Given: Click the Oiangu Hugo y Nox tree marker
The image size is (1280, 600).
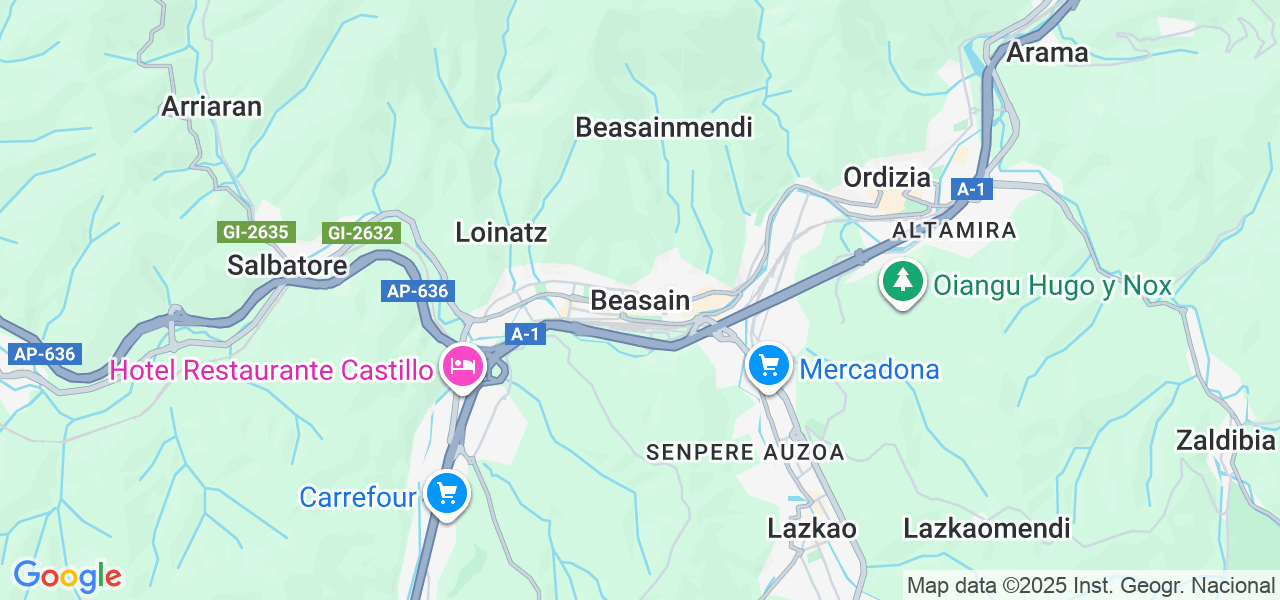Looking at the screenshot, I should (903, 282).
